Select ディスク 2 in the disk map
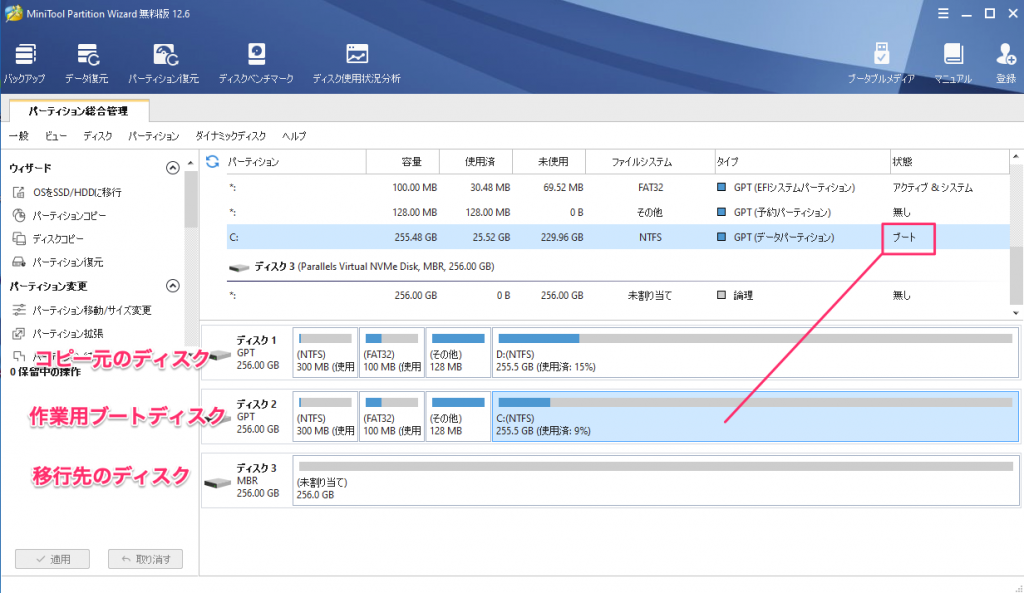Viewport: 1024px width, 593px height. 247,417
